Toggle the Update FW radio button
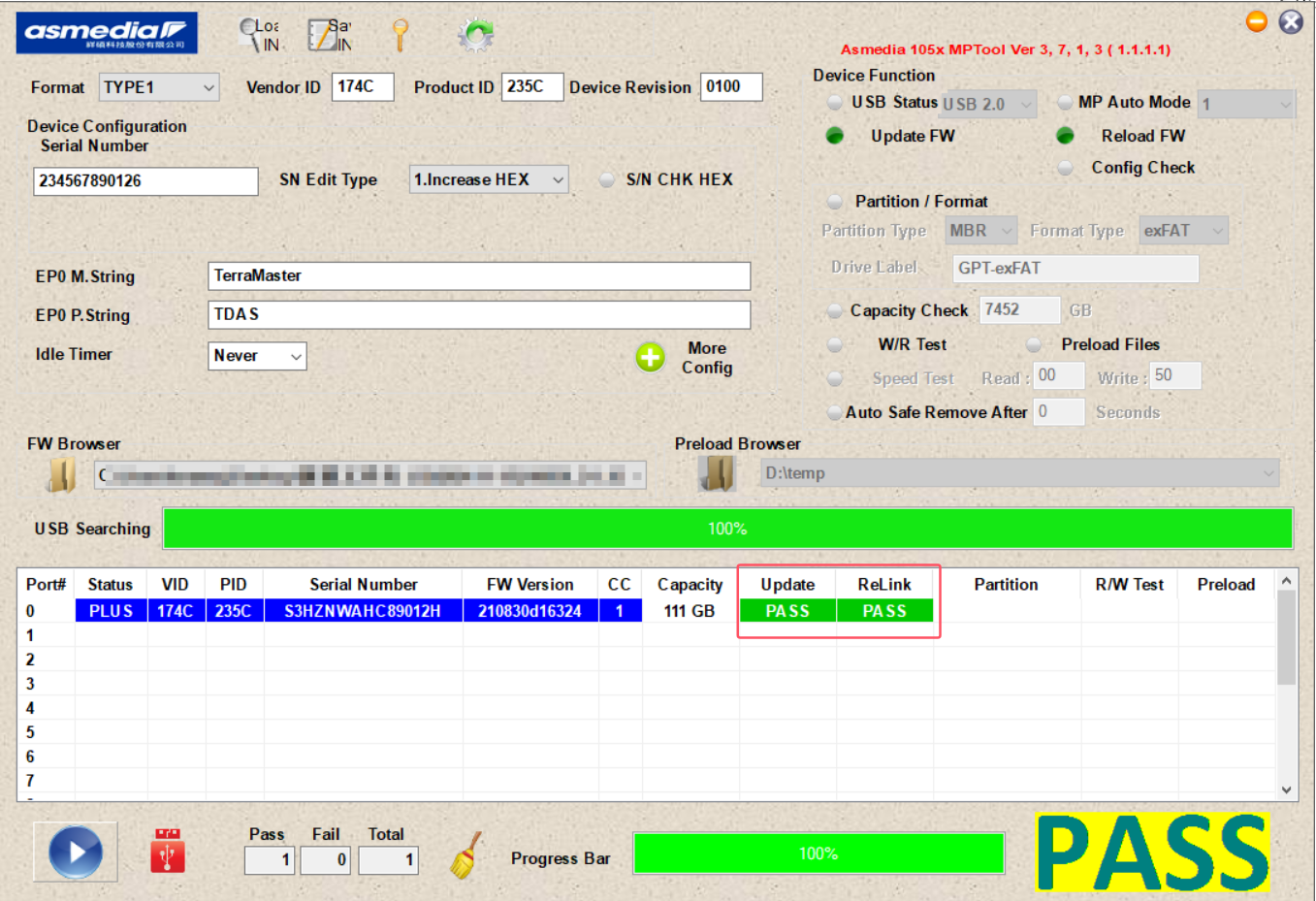This screenshot has width=1316, height=901. pyautogui.click(x=834, y=136)
